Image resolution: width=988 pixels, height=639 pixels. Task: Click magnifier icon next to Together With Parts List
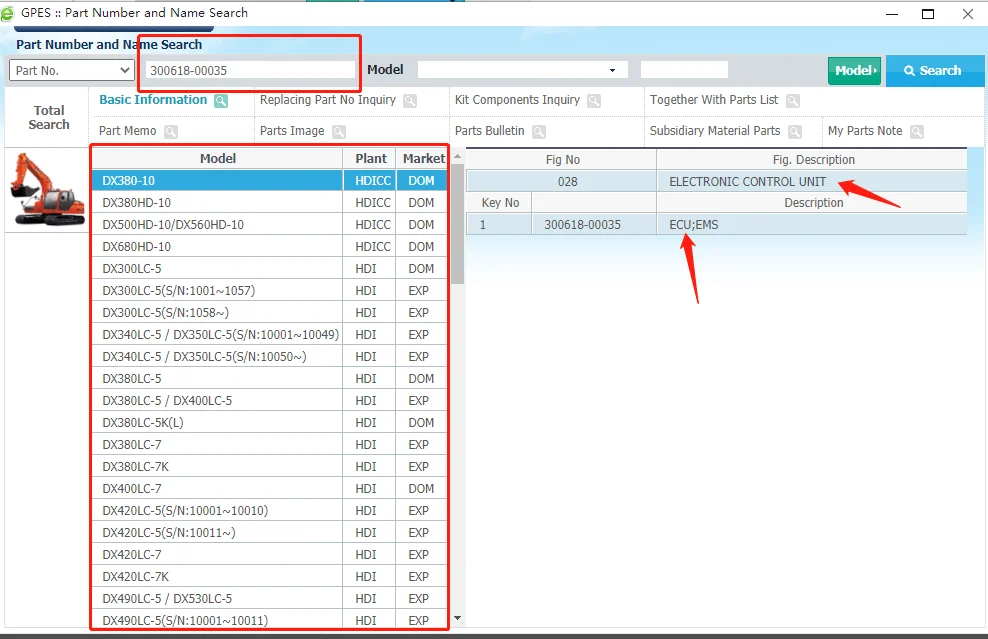pos(793,101)
